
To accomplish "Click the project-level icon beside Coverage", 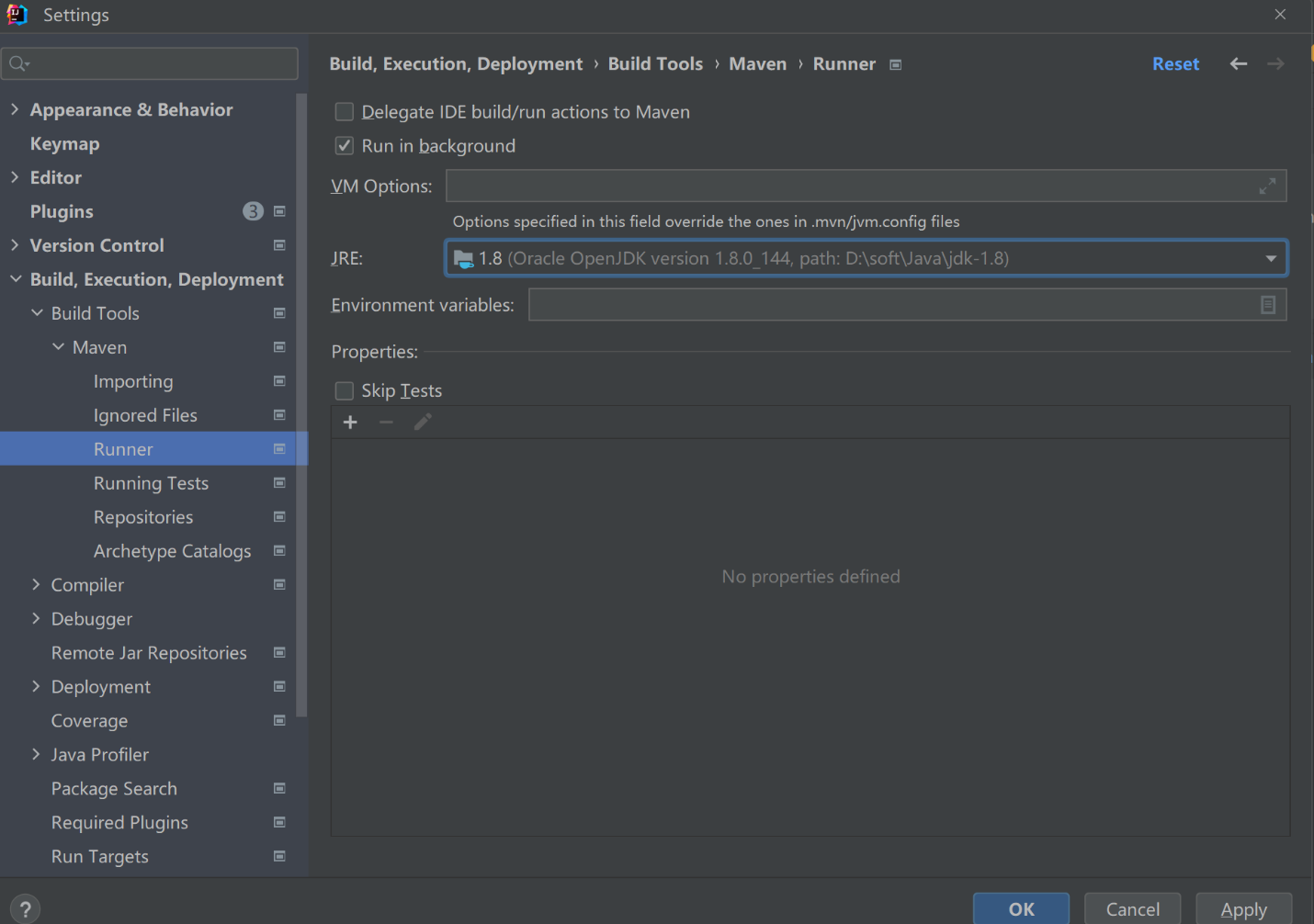I will (279, 721).
